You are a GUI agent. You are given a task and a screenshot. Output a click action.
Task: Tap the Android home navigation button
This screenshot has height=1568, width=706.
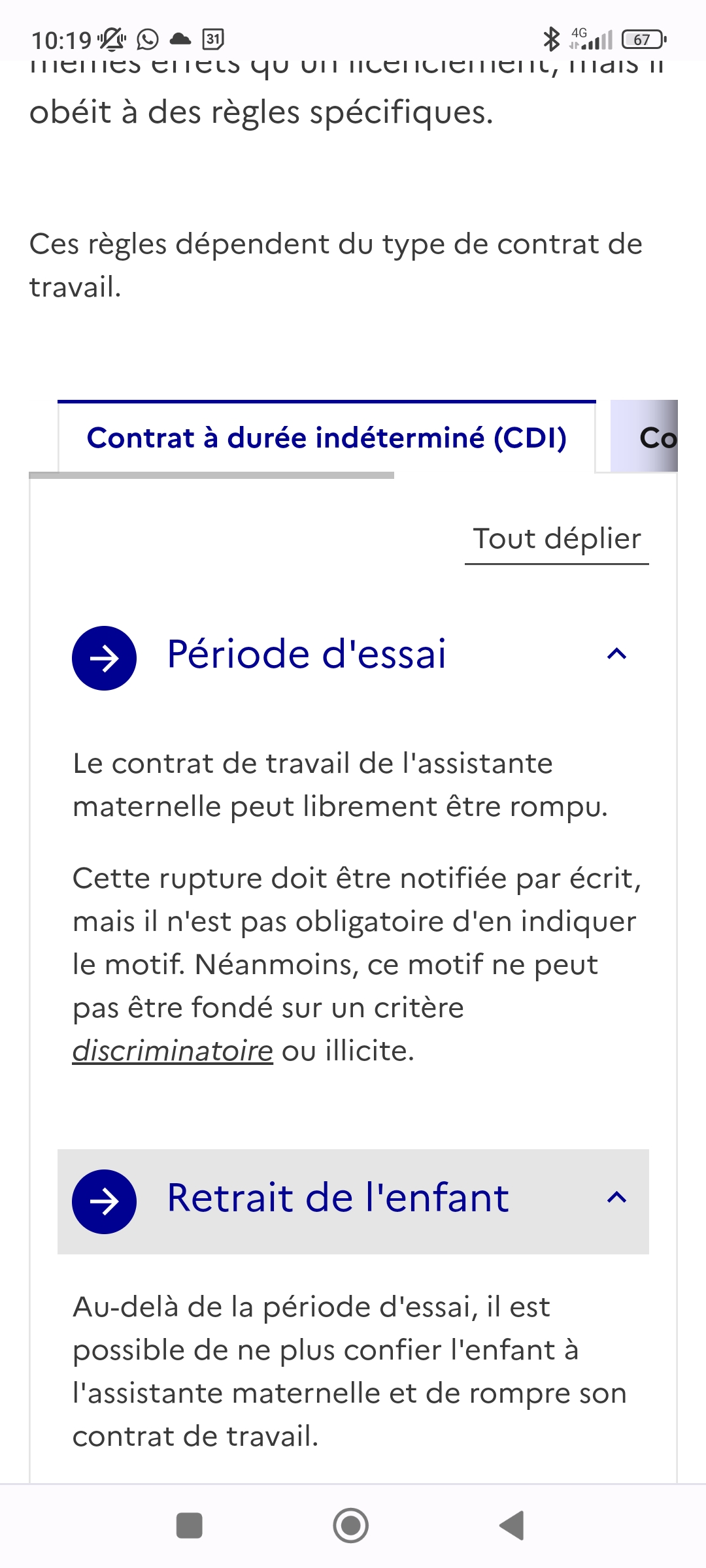click(351, 1526)
